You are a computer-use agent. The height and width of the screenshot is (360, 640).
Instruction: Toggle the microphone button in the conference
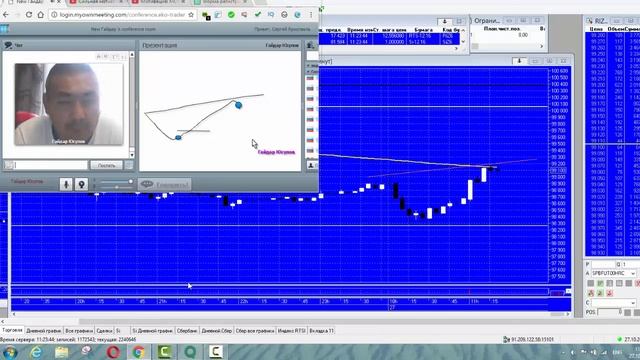click(x=66, y=184)
